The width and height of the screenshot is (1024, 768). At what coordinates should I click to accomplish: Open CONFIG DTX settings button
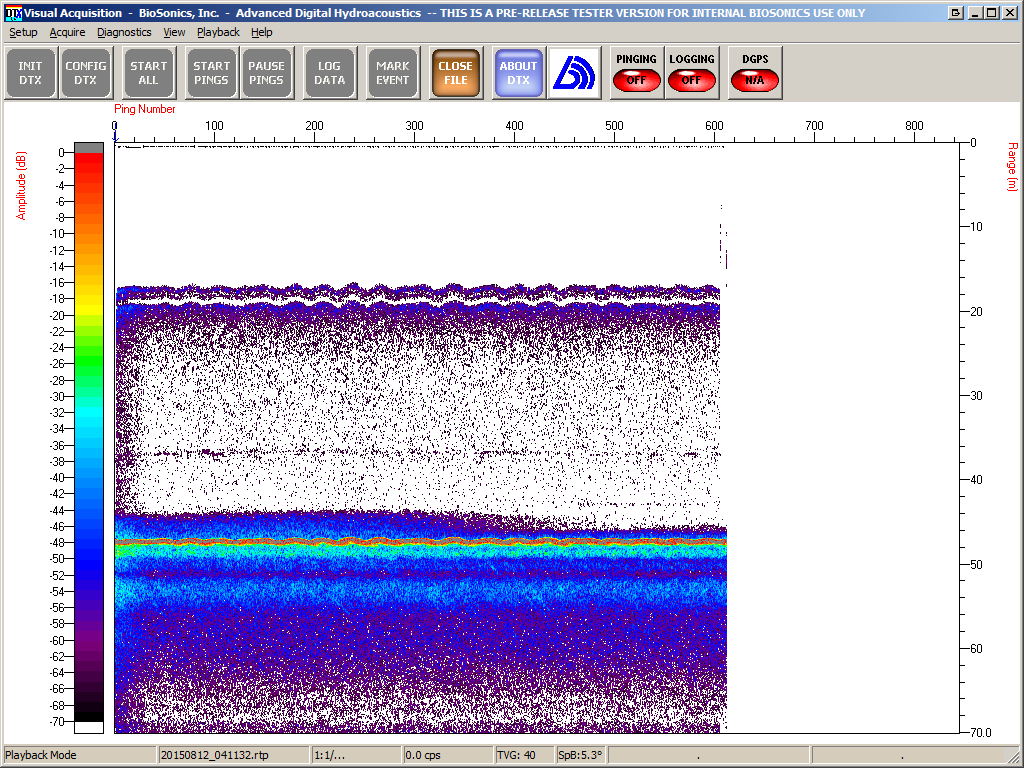point(86,73)
